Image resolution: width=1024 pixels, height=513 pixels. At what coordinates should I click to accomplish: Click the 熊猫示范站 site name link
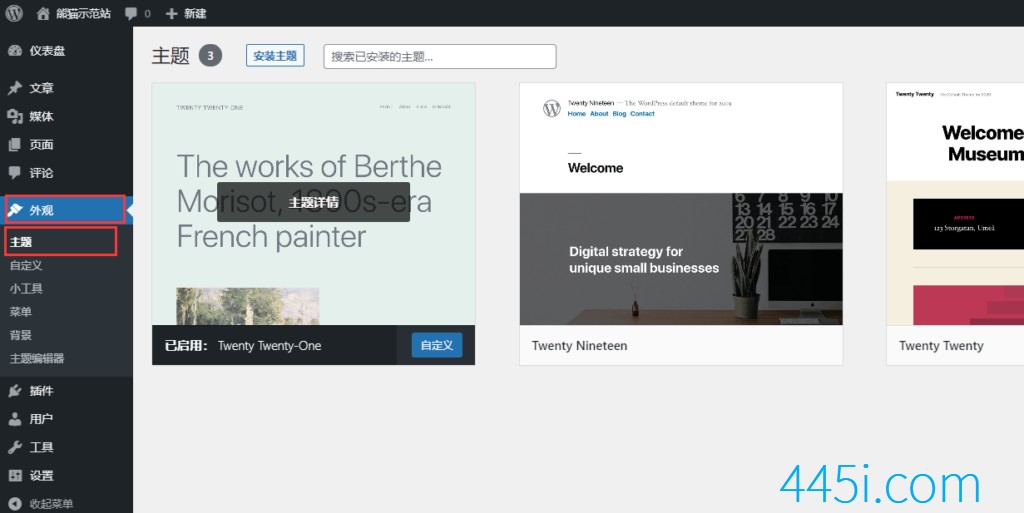83,14
